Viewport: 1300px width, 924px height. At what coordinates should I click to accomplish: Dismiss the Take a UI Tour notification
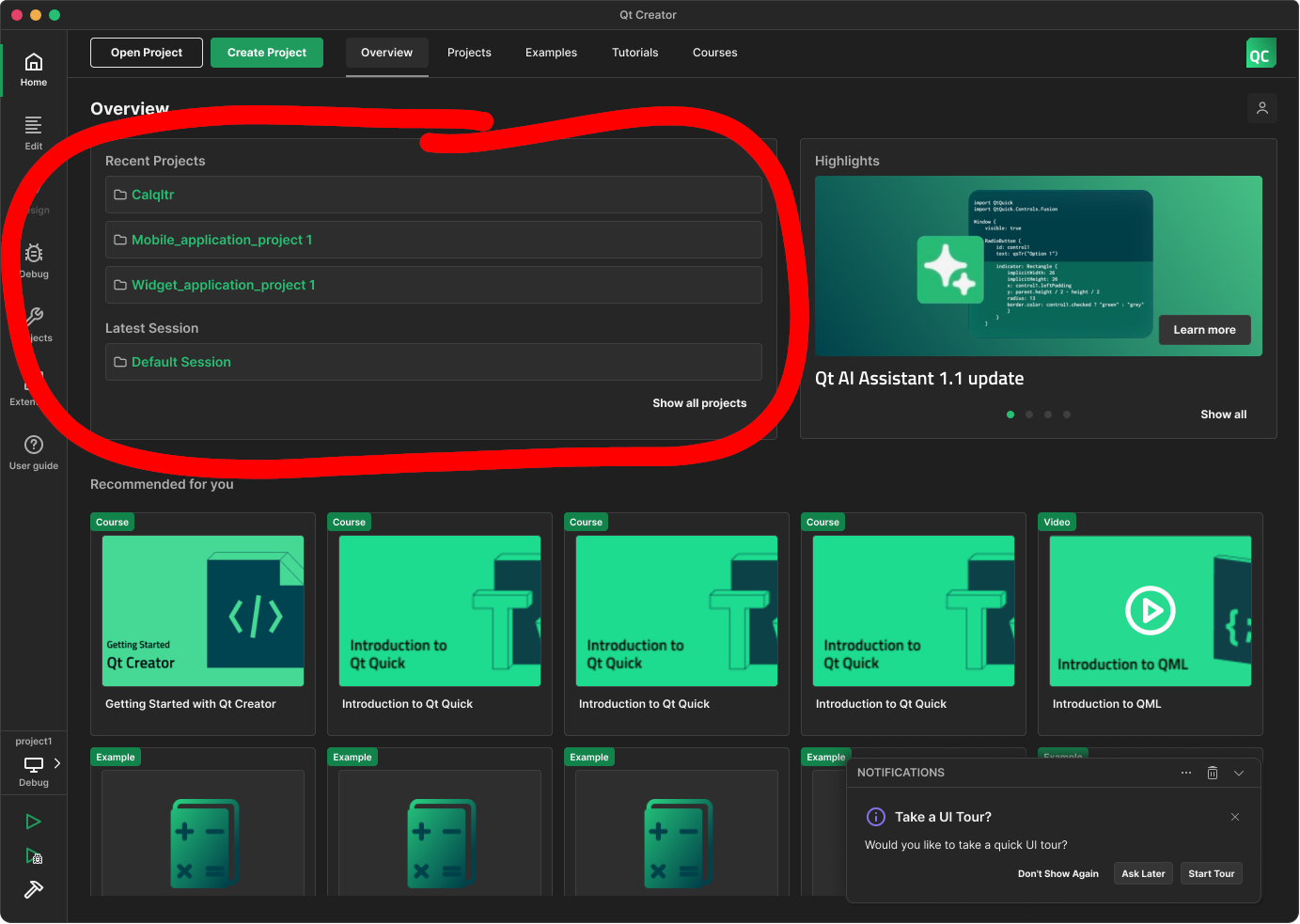click(x=1235, y=817)
